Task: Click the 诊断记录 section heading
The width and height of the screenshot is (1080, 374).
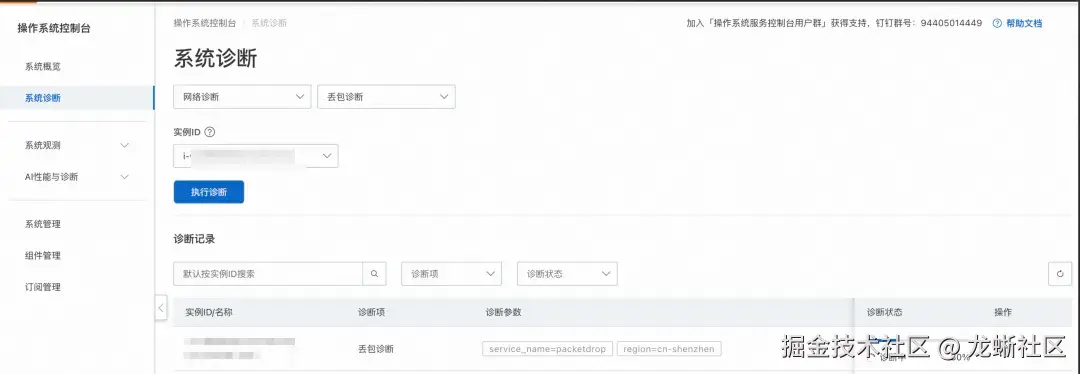Action: click(194, 239)
